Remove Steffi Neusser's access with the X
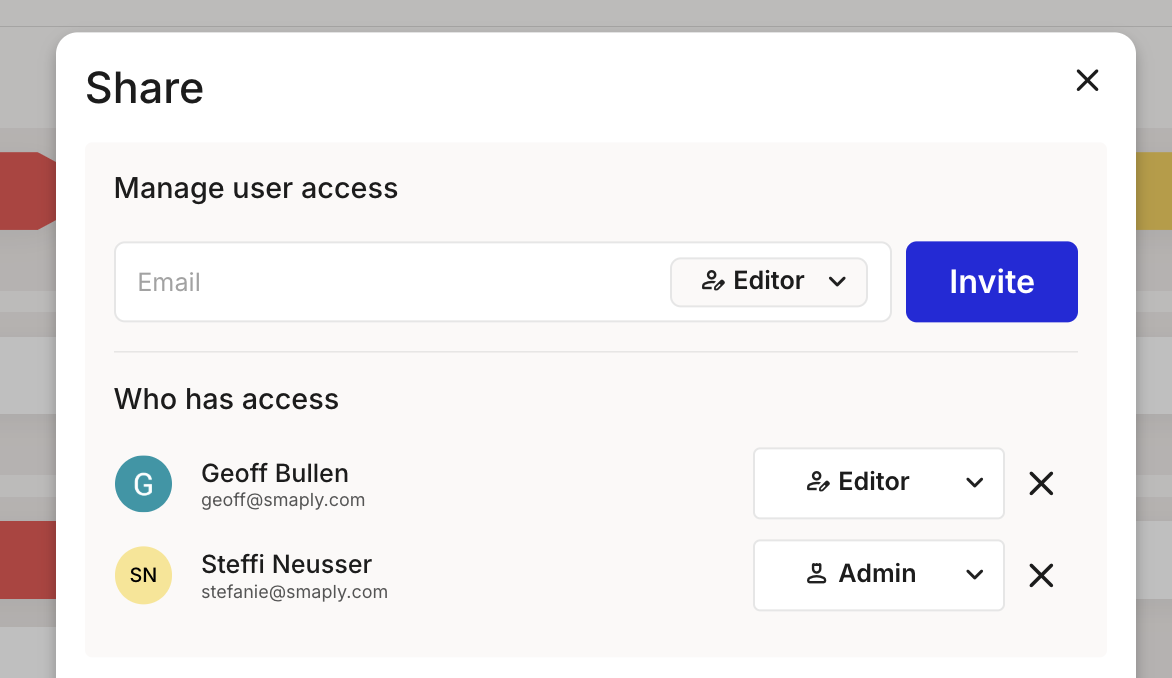The width and height of the screenshot is (1172, 678). pyautogui.click(x=1041, y=576)
